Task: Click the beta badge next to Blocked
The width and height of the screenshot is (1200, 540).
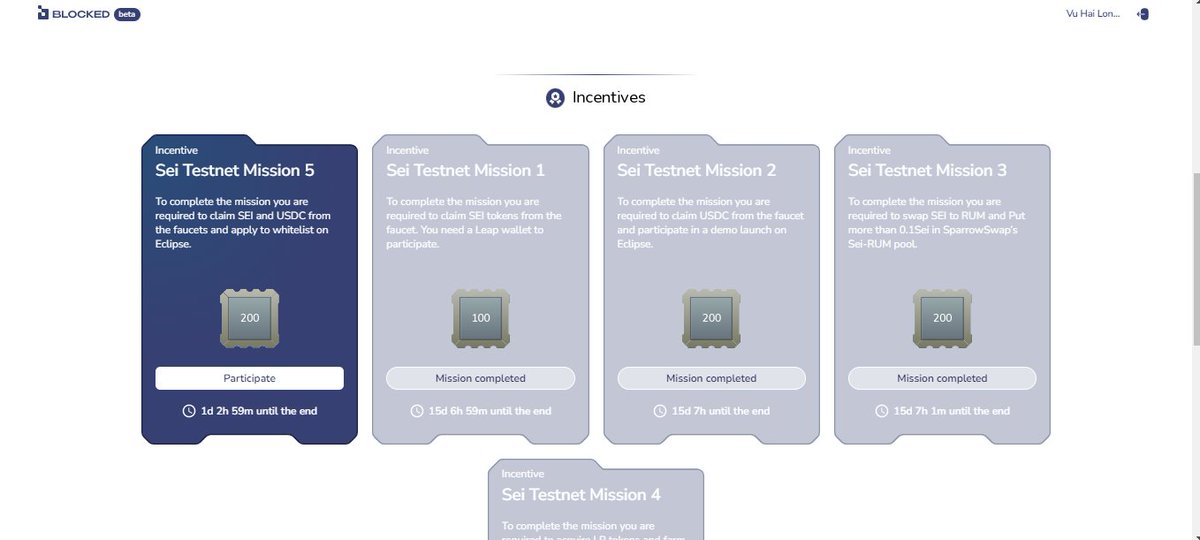Action: (x=127, y=14)
